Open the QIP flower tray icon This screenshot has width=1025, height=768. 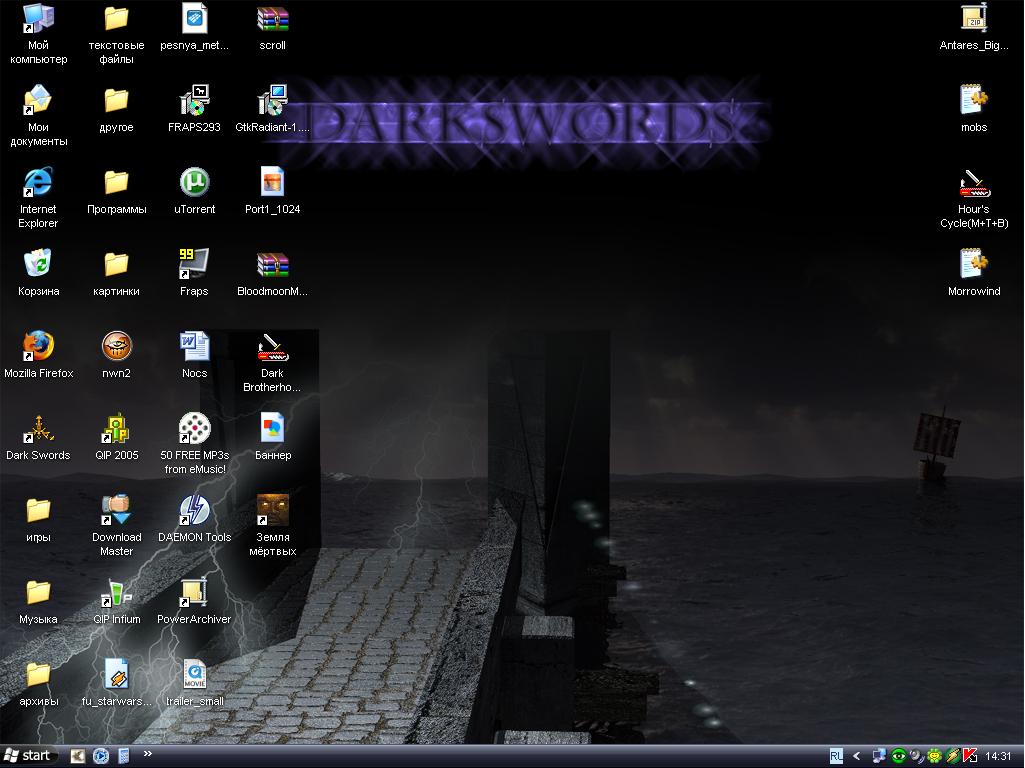click(934, 757)
